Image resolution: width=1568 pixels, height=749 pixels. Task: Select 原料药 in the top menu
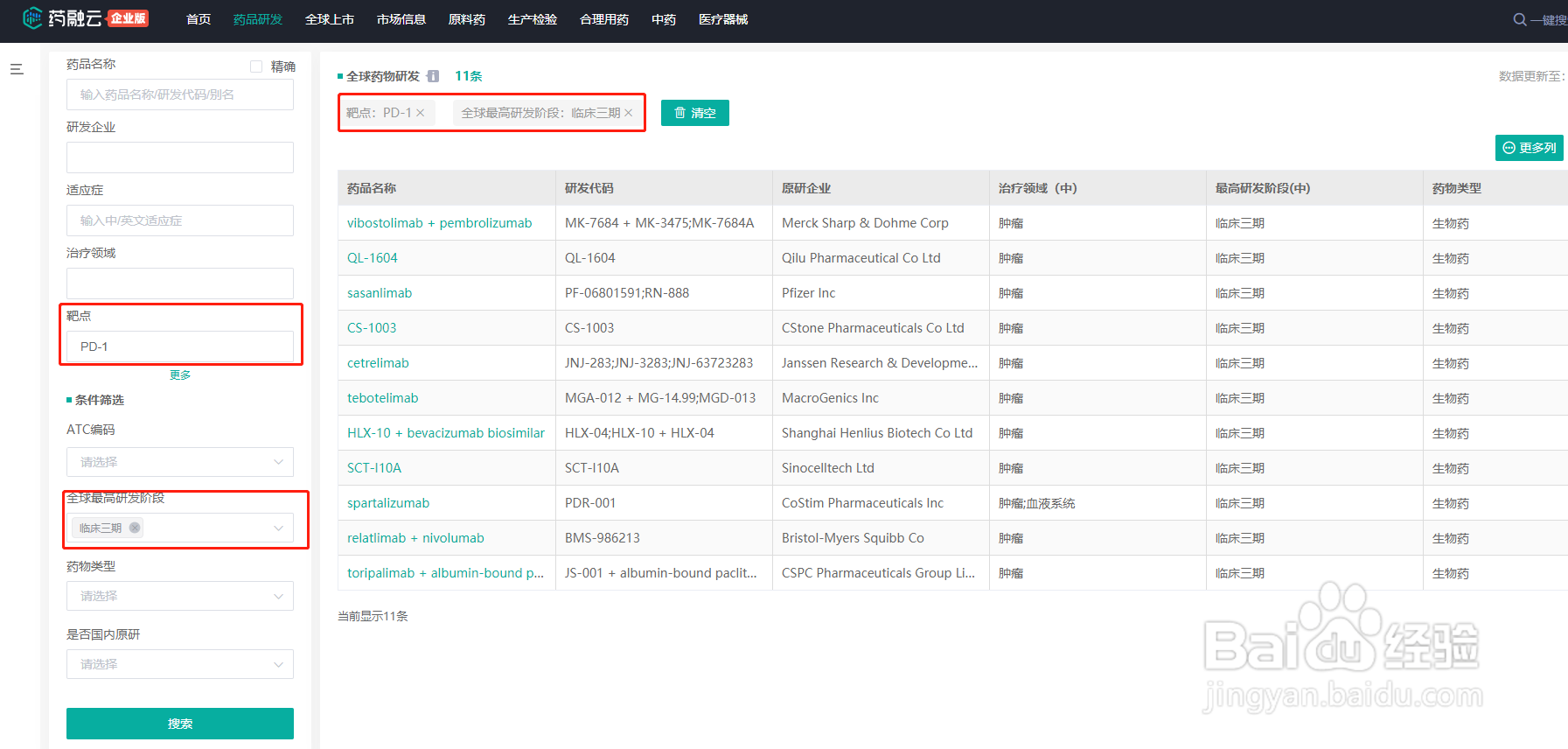[x=467, y=19]
